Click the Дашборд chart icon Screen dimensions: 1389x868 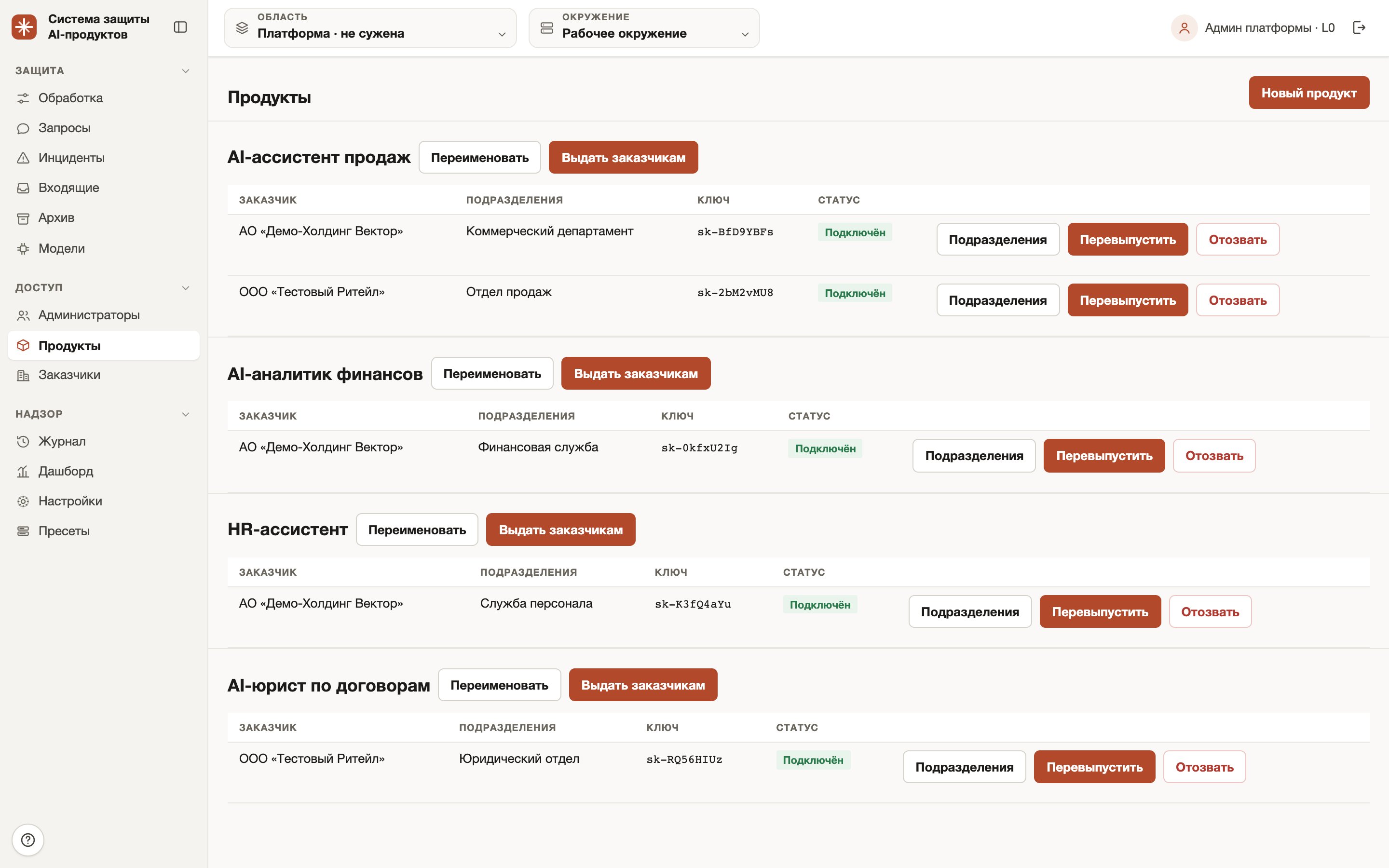(23, 472)
